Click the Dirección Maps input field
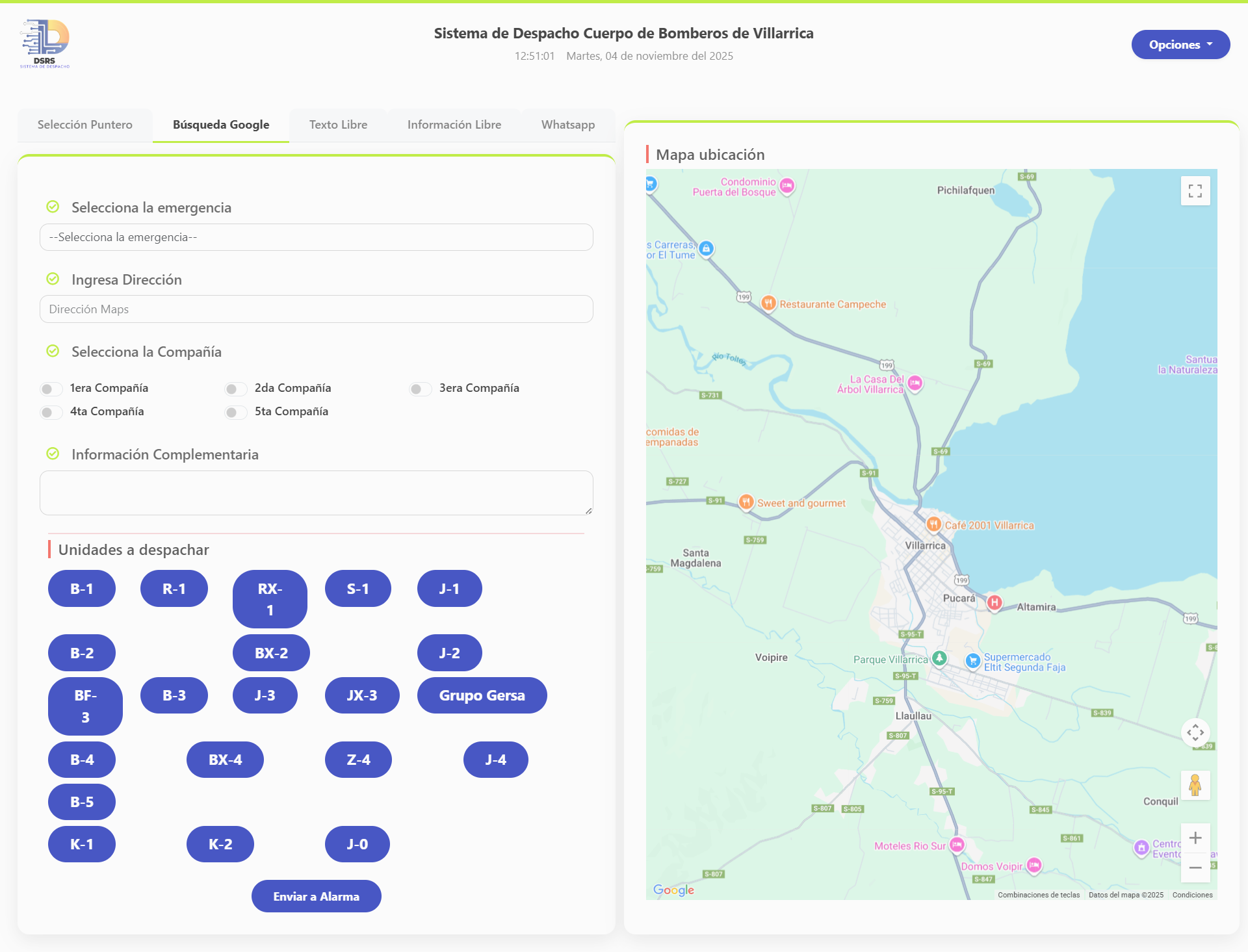This screenshot has width=1248, height=952. point(316,309)
